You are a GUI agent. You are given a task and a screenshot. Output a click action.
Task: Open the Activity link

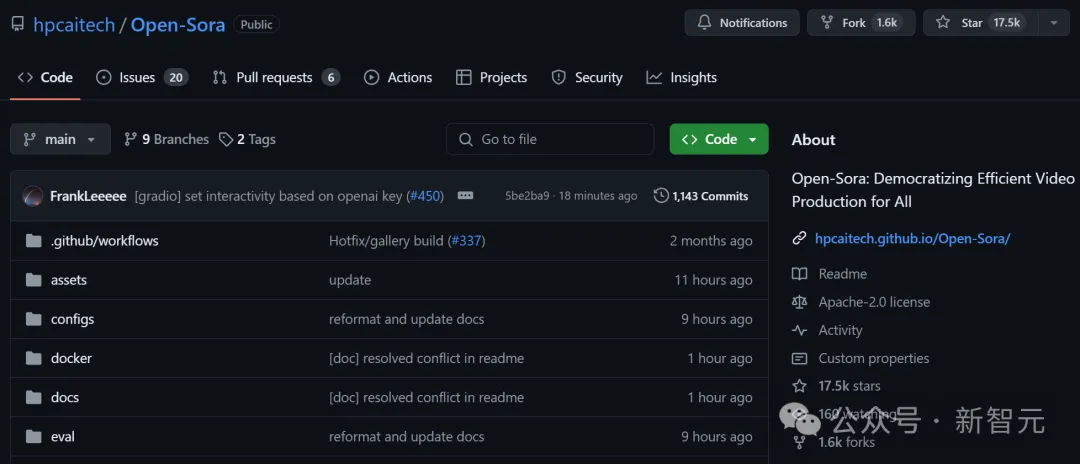click(840, 330)
